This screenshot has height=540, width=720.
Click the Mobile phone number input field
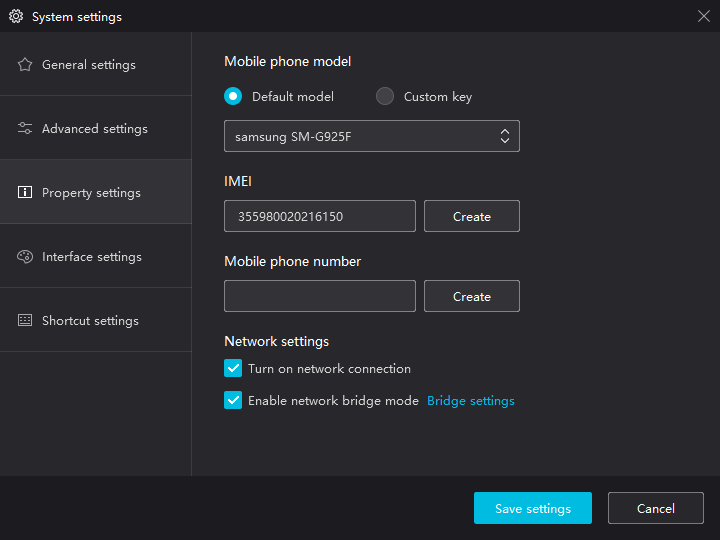point(319,296)
